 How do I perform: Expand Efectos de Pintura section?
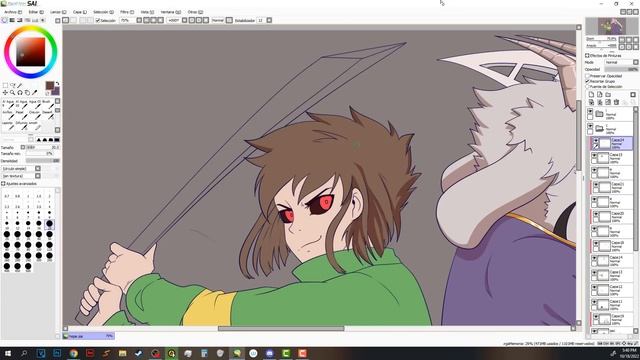(x=587, y=55)
